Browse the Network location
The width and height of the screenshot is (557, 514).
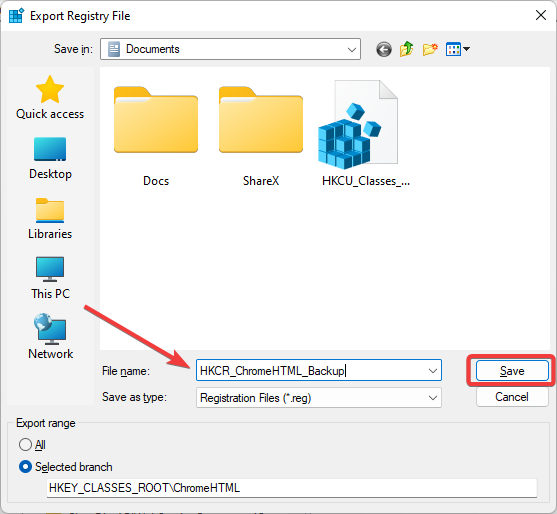(50, 337)
